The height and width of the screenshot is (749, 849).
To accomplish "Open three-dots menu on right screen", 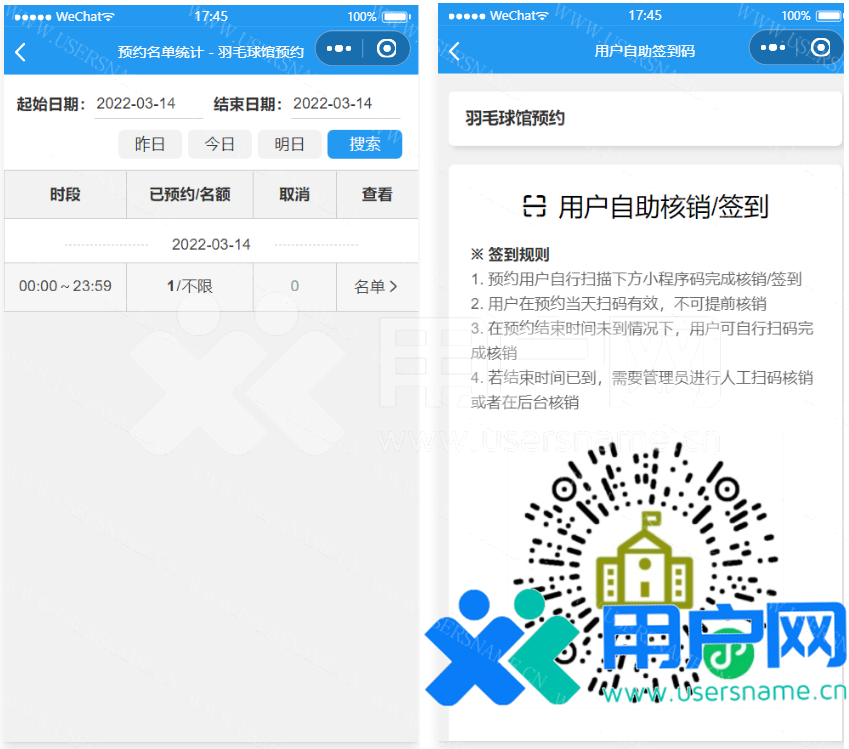I will coord(774,48).
